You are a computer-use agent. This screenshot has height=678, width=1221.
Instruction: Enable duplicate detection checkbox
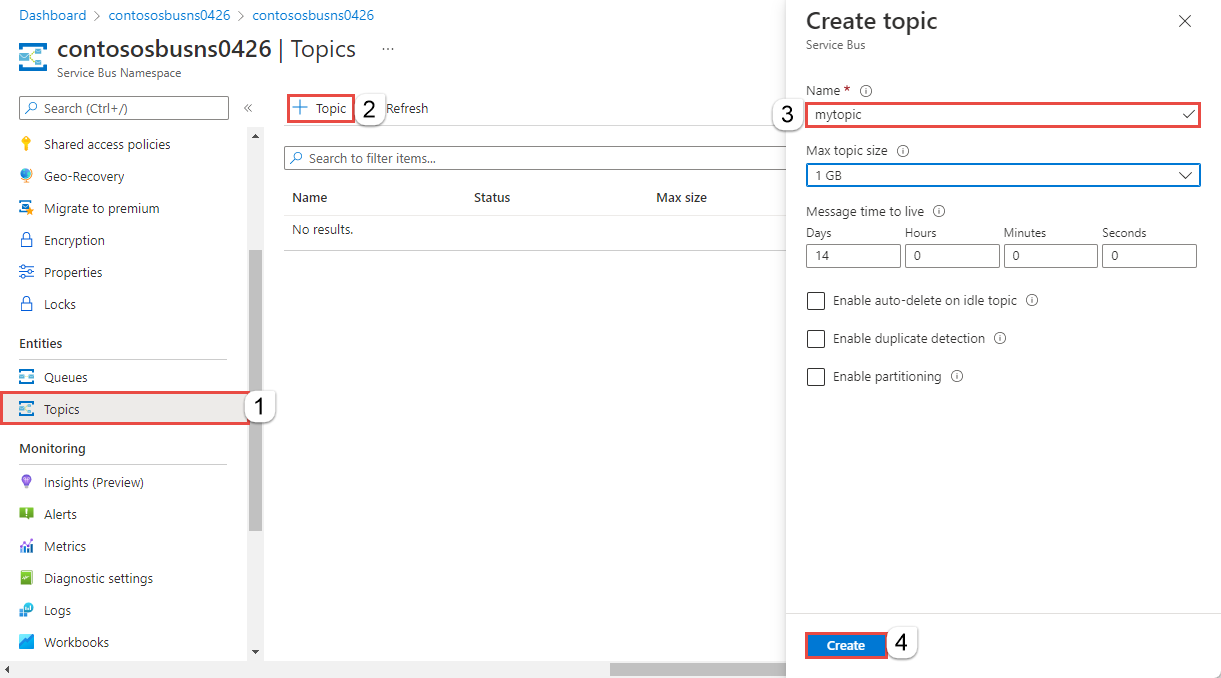coord(816,338)
